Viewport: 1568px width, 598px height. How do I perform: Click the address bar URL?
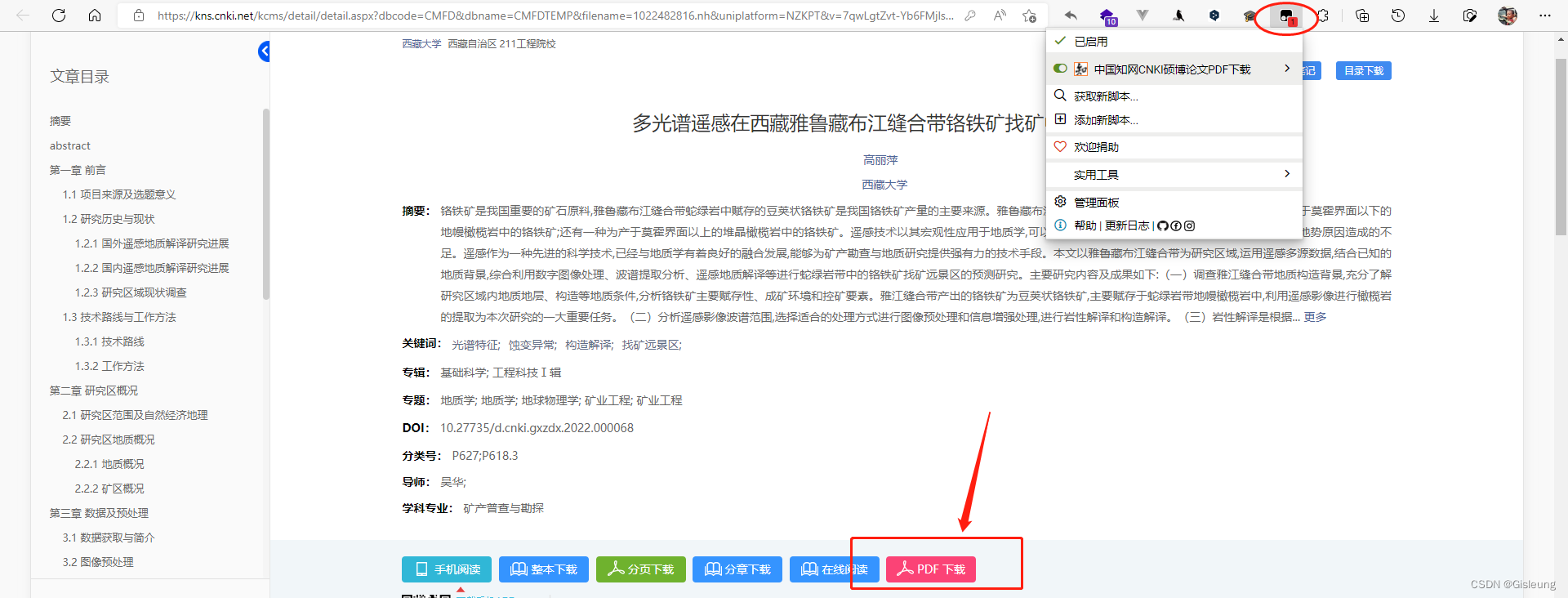[555, 16]
